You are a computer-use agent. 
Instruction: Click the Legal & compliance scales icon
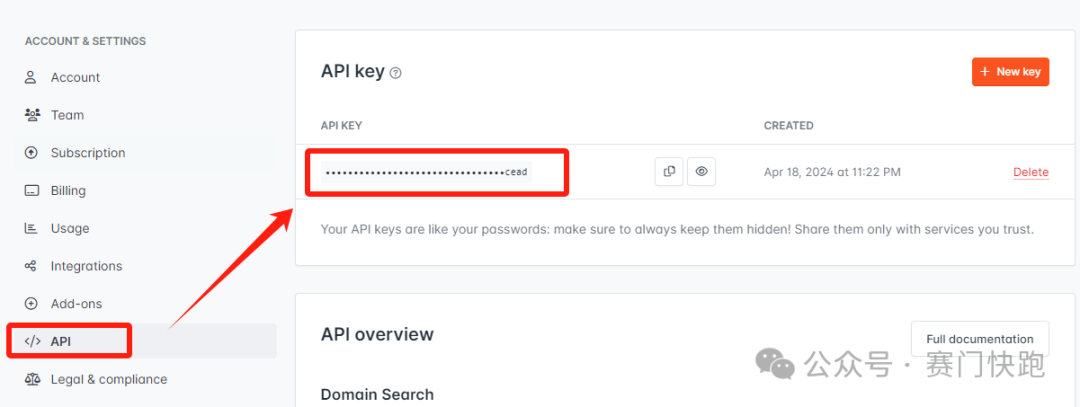(x=31, y=379)
